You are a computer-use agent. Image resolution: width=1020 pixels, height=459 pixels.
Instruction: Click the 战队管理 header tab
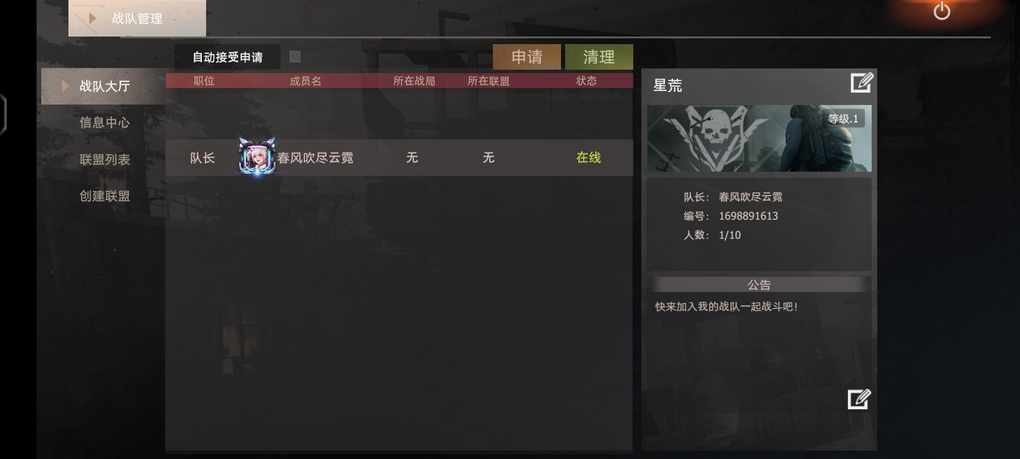137,18
